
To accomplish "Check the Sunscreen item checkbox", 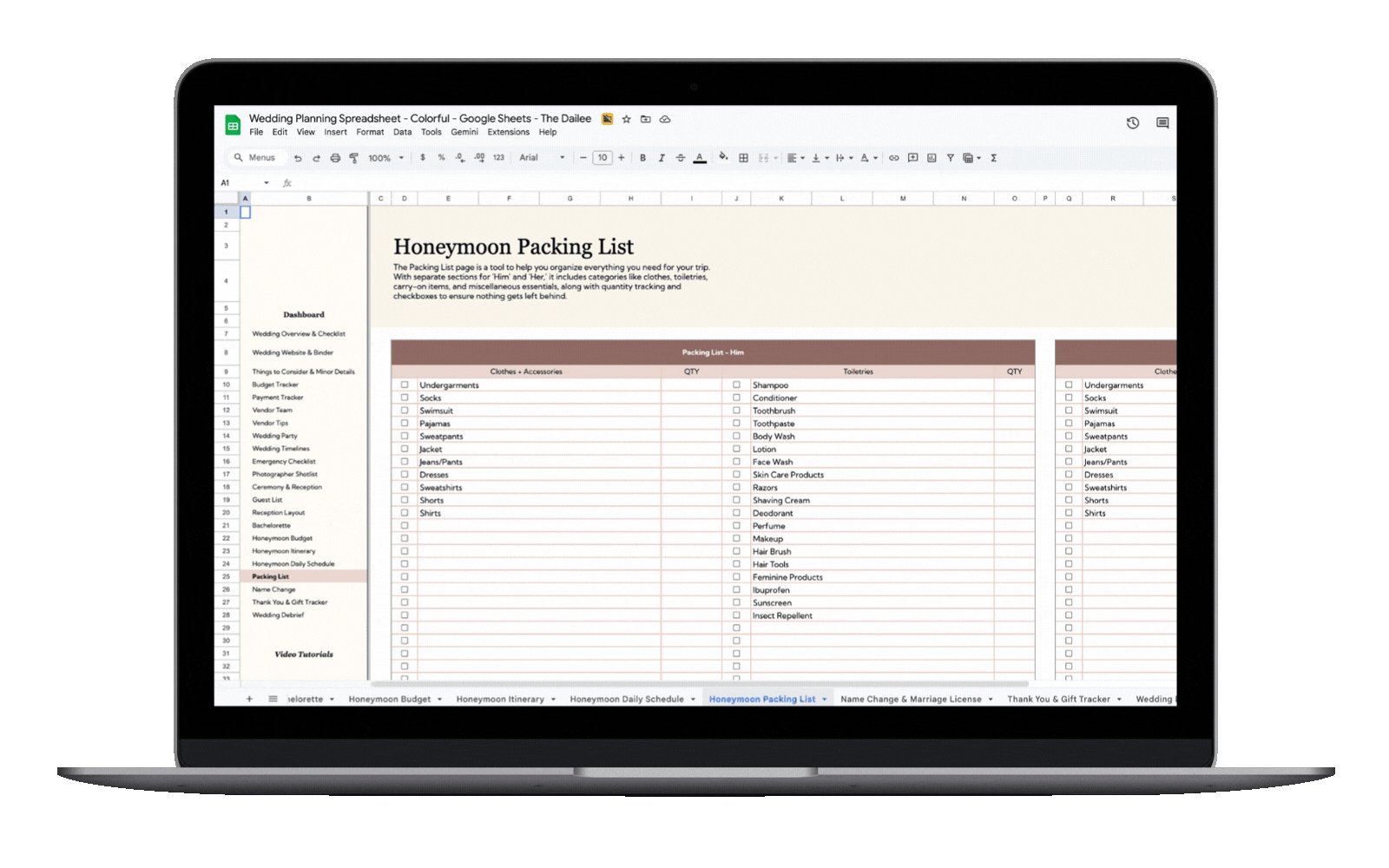I will (x=736, y=602).
